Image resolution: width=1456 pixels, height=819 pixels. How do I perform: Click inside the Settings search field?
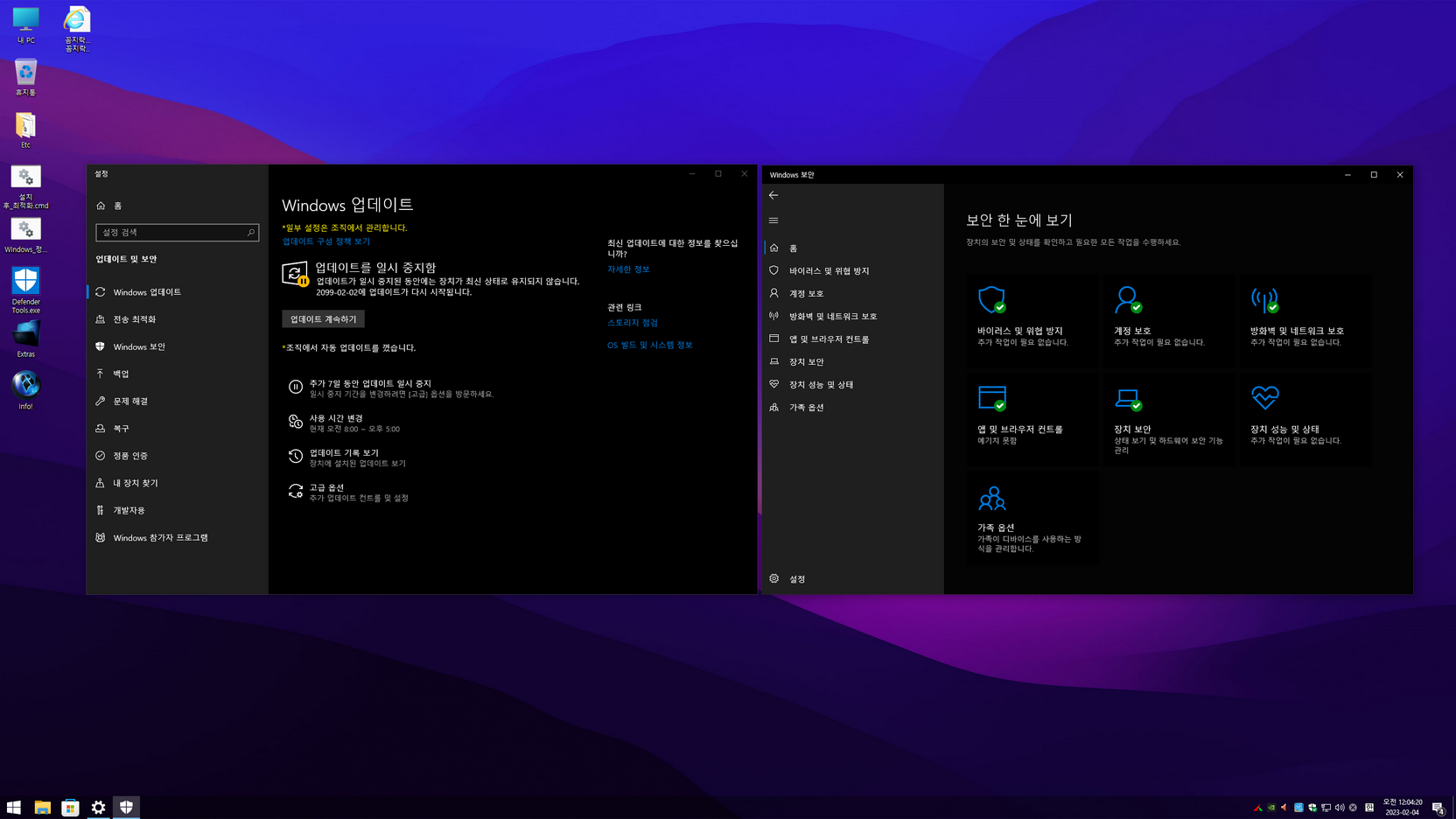coord(177,232)
